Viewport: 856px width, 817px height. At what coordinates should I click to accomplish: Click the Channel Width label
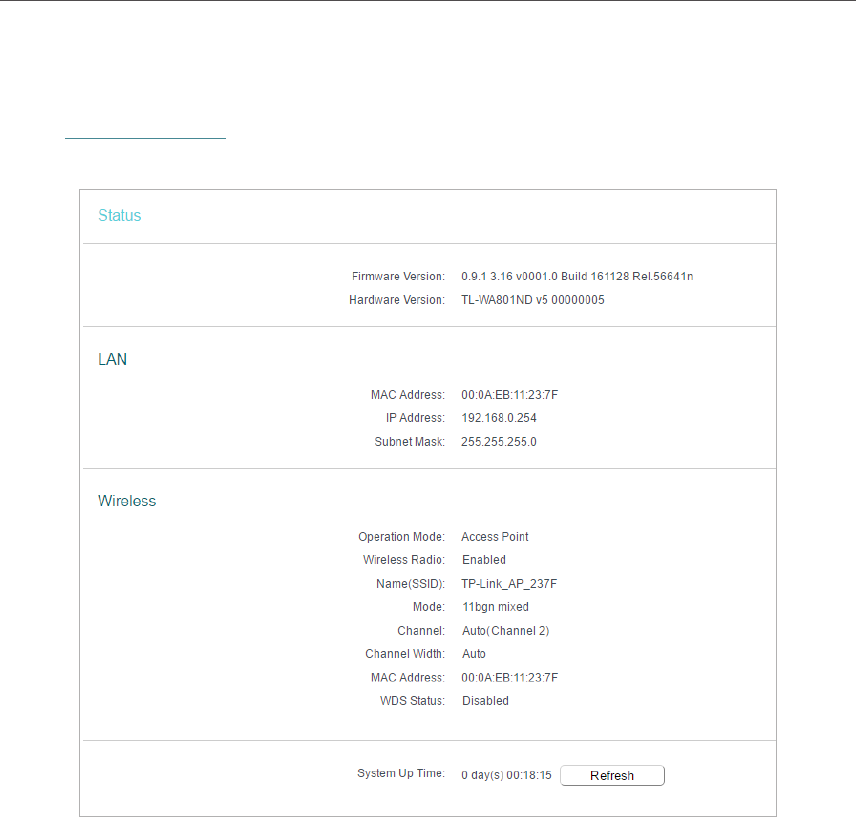pyautogui.click(x=405, y=654)
